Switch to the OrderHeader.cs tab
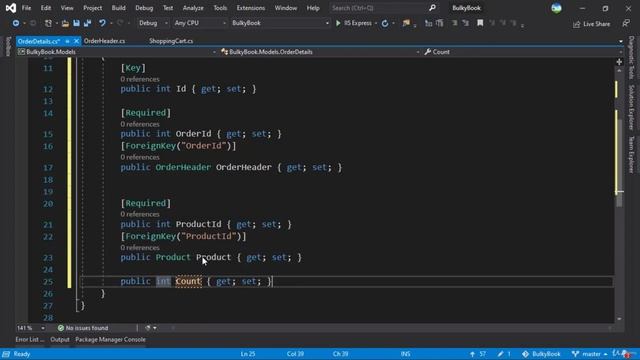The height and width of the screenshot is (360, 640). point(104,41)
